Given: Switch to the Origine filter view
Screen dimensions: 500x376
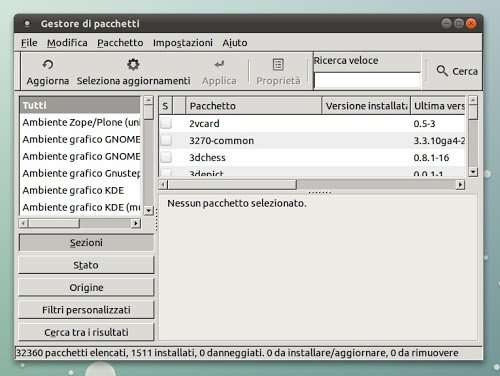Looking at the screenshot, I should tap(86, 287).
